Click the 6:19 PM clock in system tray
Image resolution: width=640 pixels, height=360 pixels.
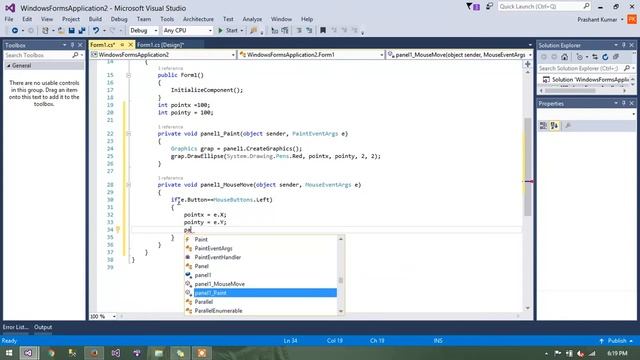click(617, 353)
